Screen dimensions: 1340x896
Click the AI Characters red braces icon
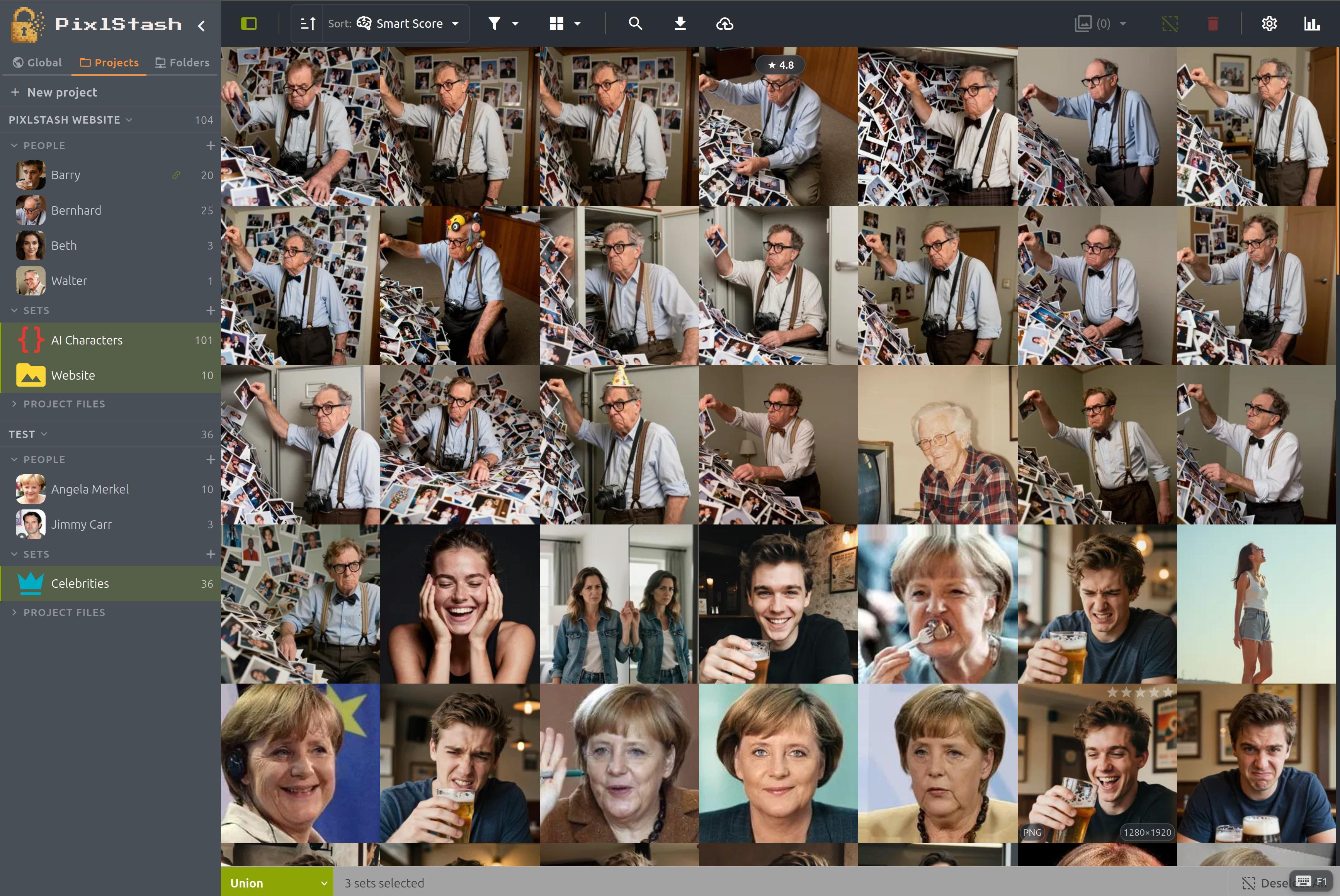[x=30, y=340]
